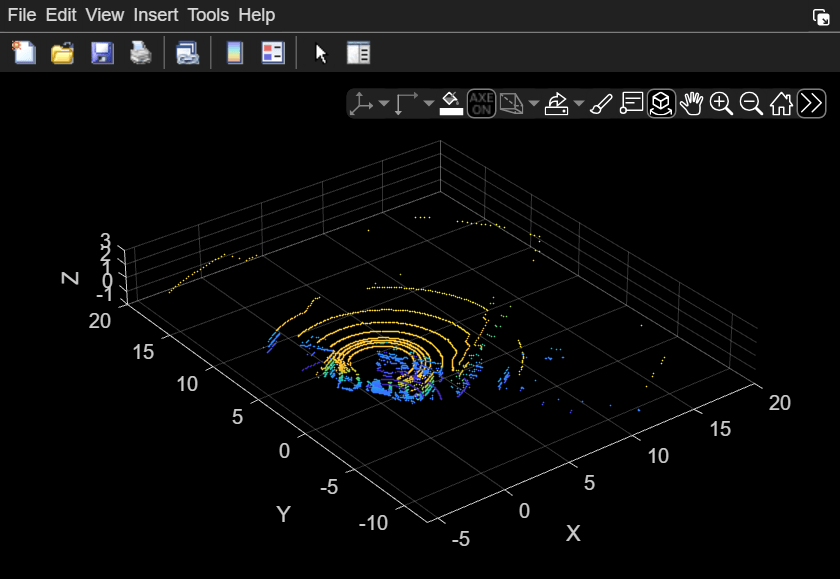
Task: Expand the export options dropdown arrow
Action: [577, 103]
